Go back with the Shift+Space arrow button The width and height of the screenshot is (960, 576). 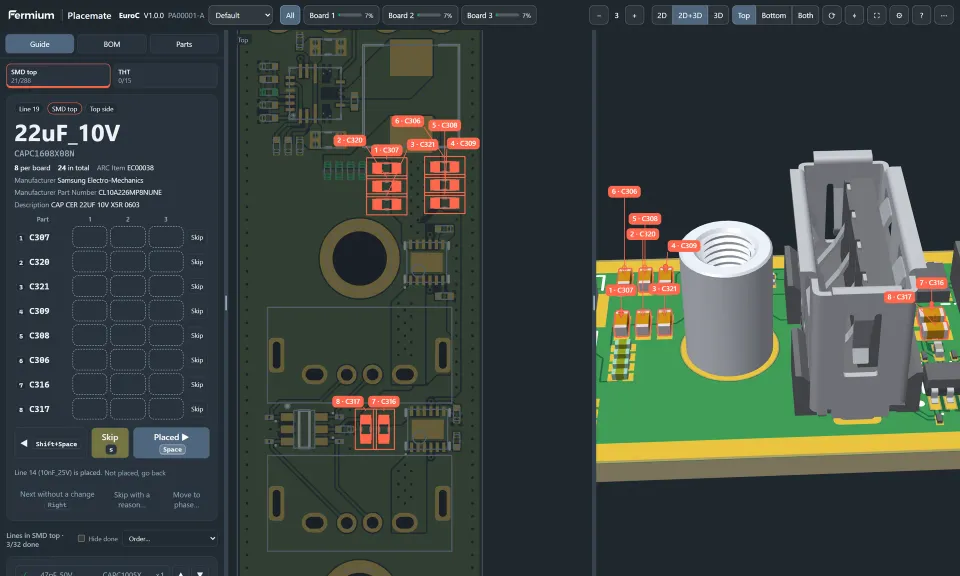50,443
